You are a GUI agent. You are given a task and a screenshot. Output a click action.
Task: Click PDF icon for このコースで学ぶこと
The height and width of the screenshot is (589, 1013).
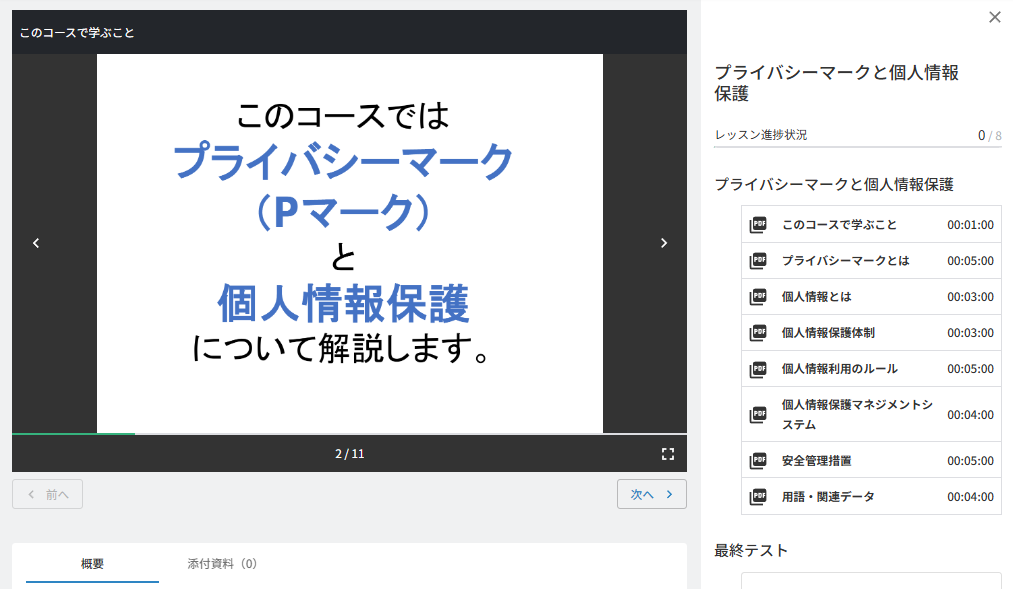(x=758, y=225)
